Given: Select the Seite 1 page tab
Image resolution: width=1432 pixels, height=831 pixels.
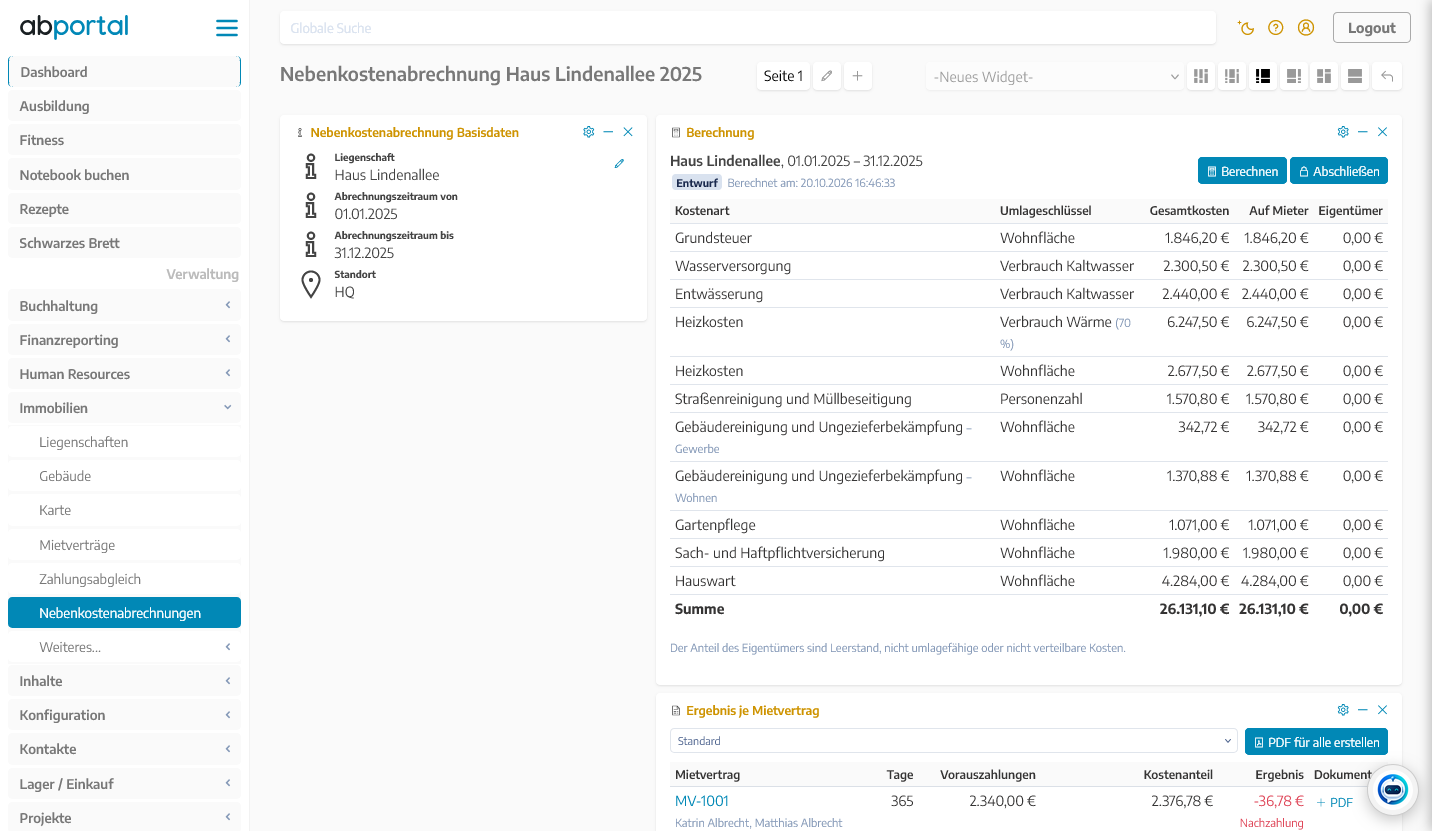Looking at the screenshot, I should click(784, 76).
